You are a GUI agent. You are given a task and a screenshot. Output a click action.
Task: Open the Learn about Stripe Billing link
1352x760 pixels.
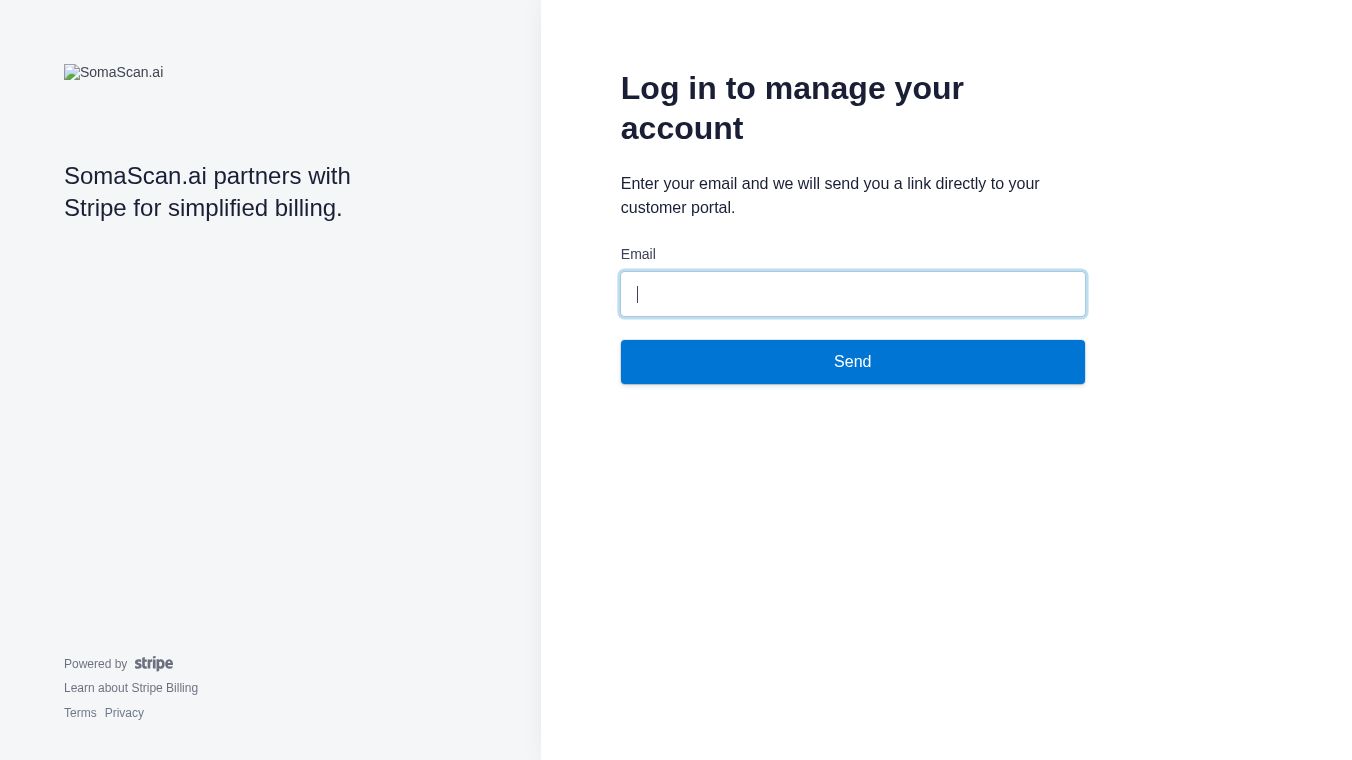(x=131, y=688)
